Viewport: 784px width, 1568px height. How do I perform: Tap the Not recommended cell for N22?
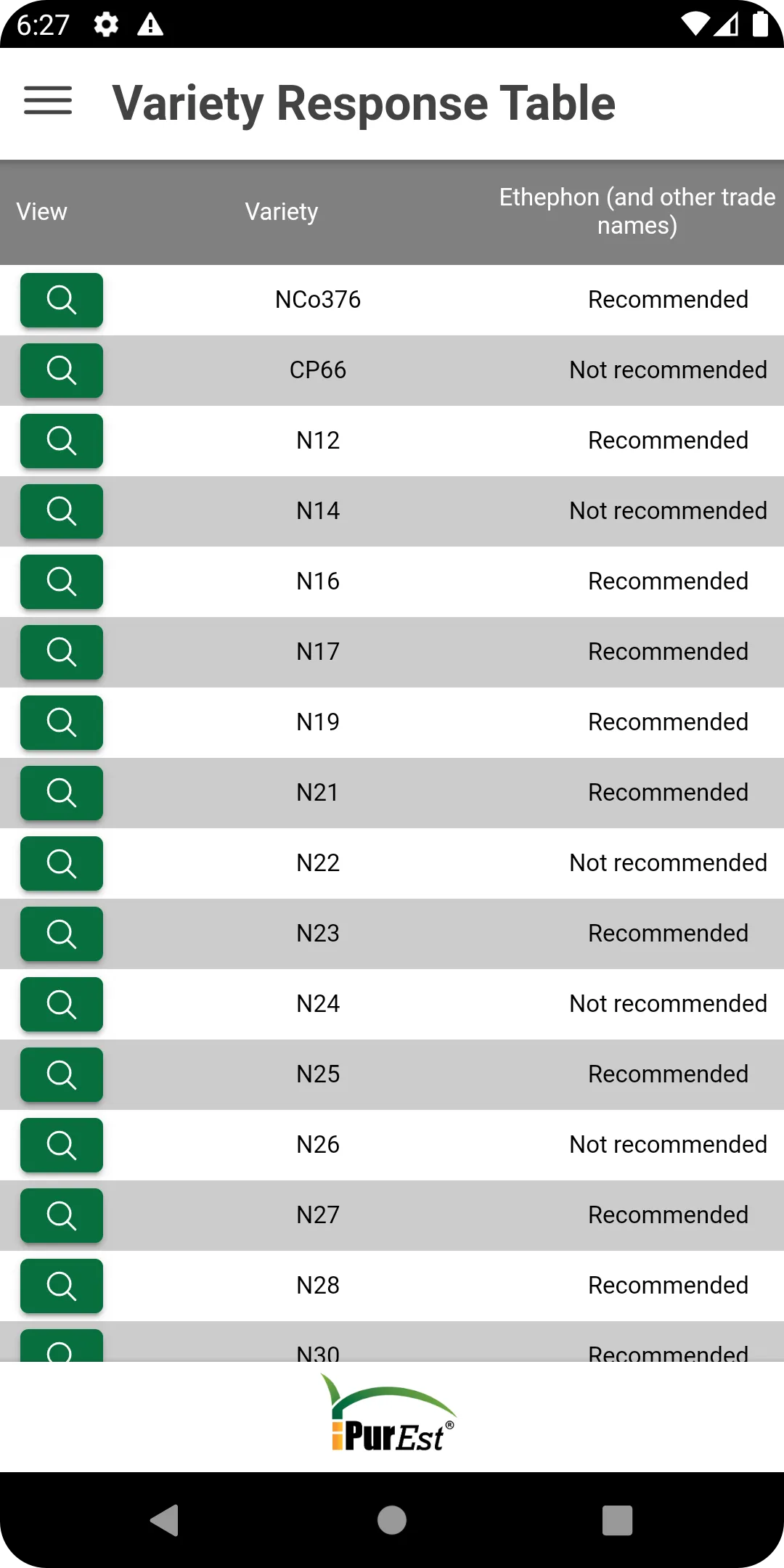tap(668, 863)
